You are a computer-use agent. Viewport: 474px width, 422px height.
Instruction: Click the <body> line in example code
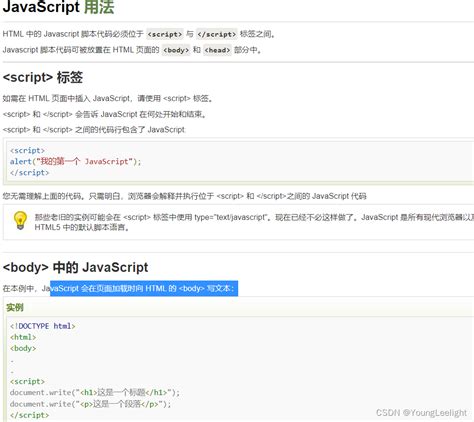point(23,348)
